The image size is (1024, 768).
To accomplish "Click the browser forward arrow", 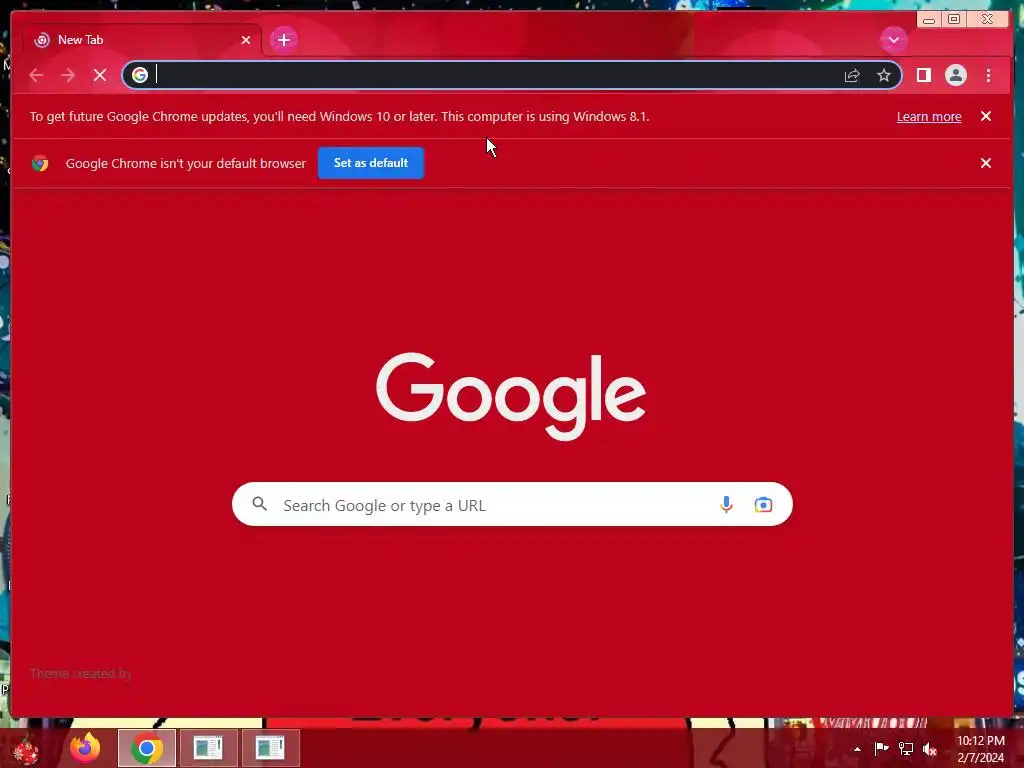I will (68, 75).
